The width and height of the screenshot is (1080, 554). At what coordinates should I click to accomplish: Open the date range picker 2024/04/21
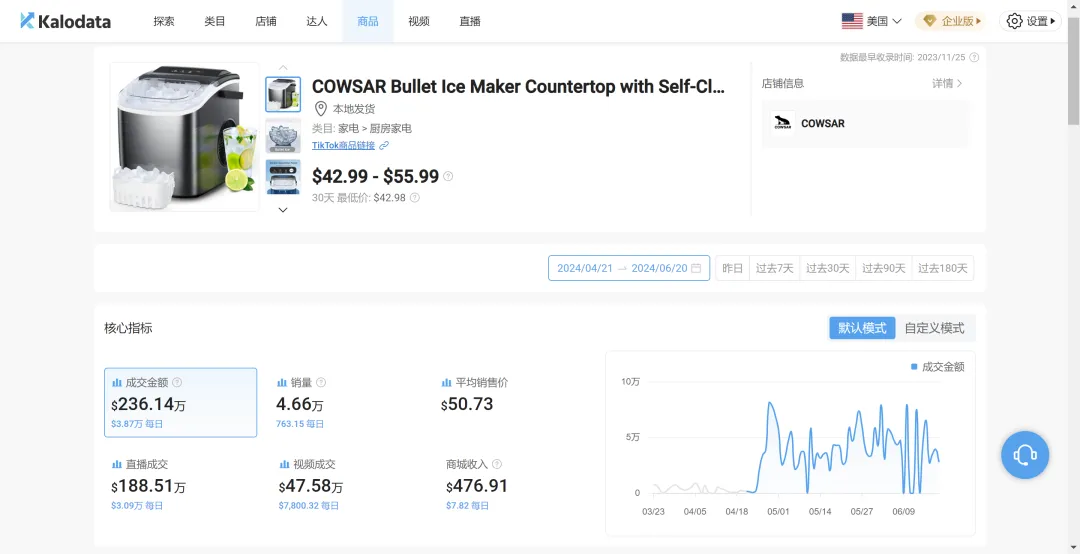(x=629, y=268)
